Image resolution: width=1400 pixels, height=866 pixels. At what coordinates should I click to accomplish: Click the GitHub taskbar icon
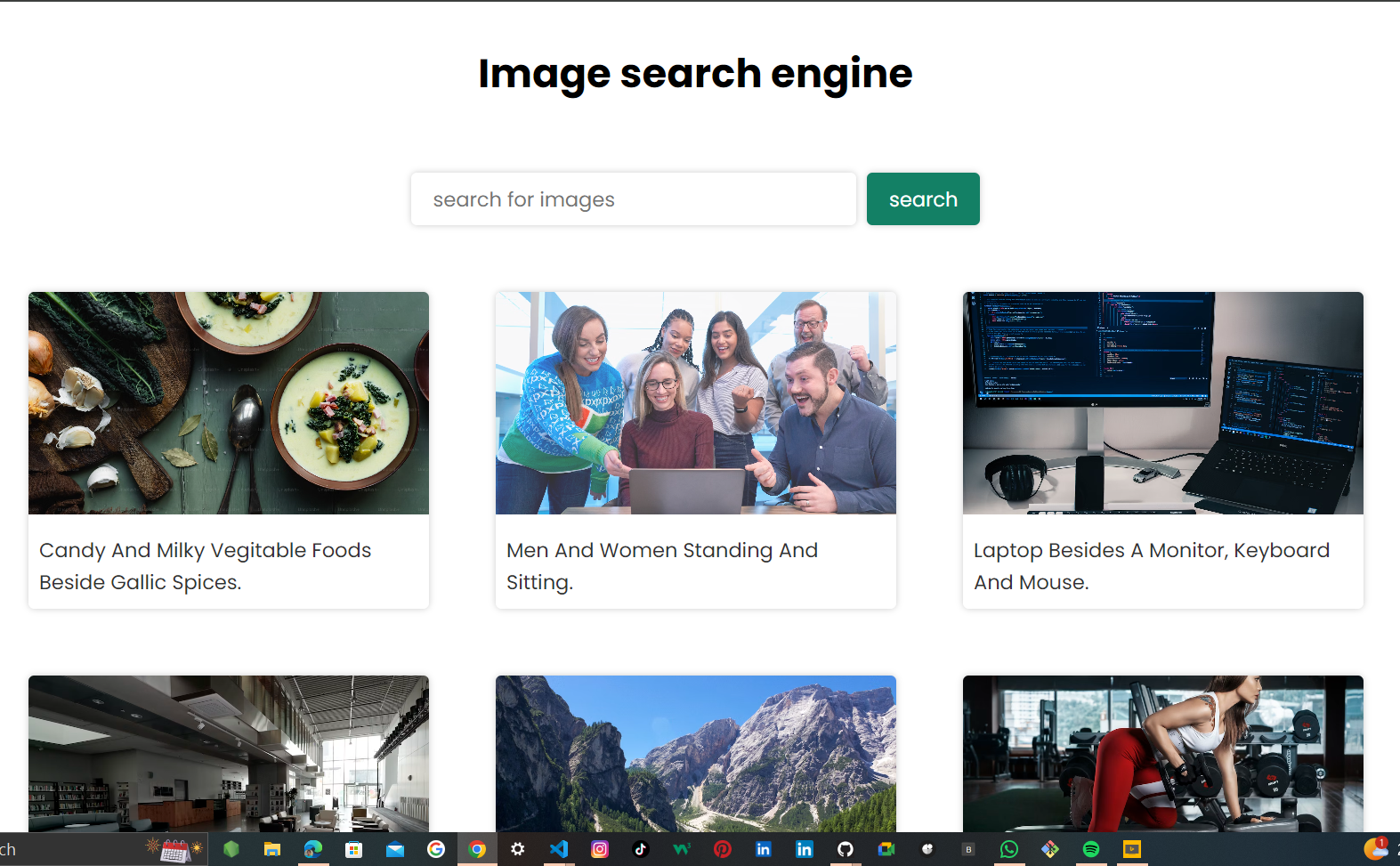(846, 849)
